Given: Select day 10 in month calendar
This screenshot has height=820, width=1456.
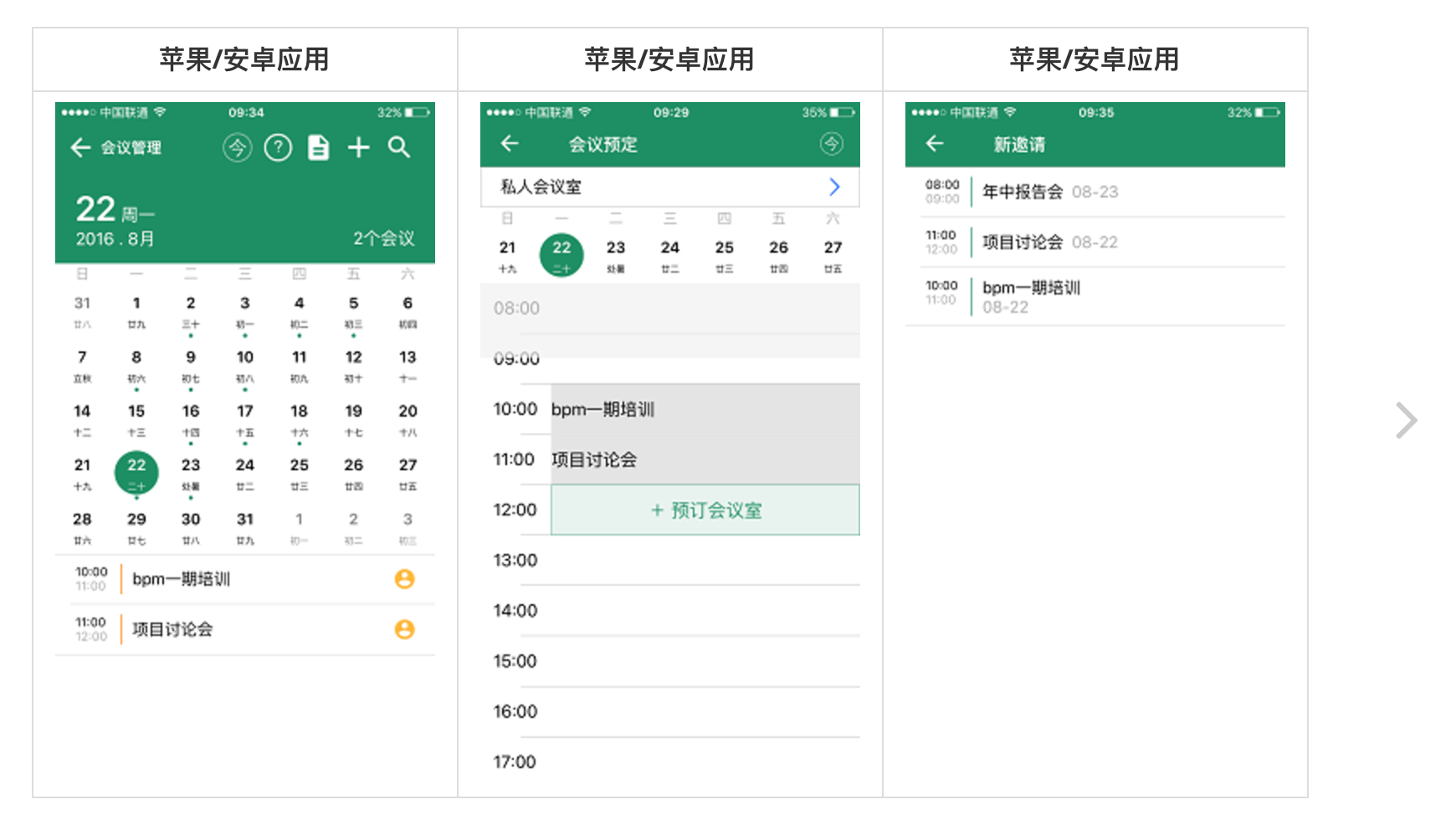Looking at the screenshot, I should [245, 366].
